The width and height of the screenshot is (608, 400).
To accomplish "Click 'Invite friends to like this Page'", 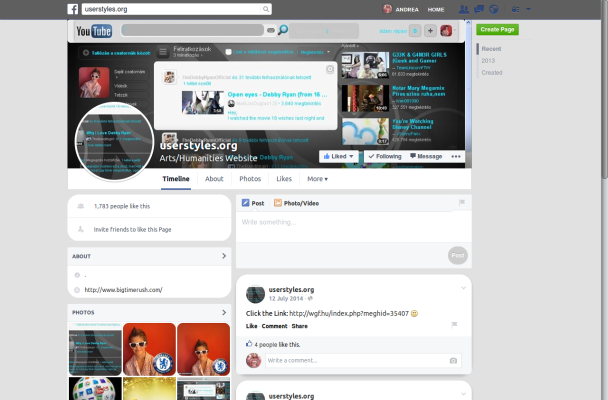I will [132, 229].
